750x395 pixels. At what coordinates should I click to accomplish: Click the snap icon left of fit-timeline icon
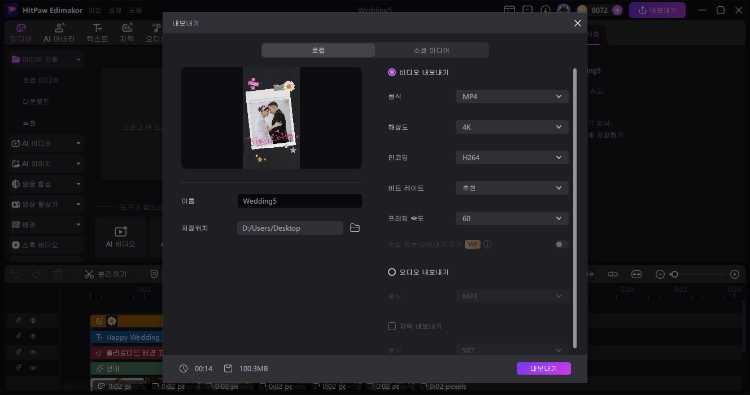click(x=613, y=274)
